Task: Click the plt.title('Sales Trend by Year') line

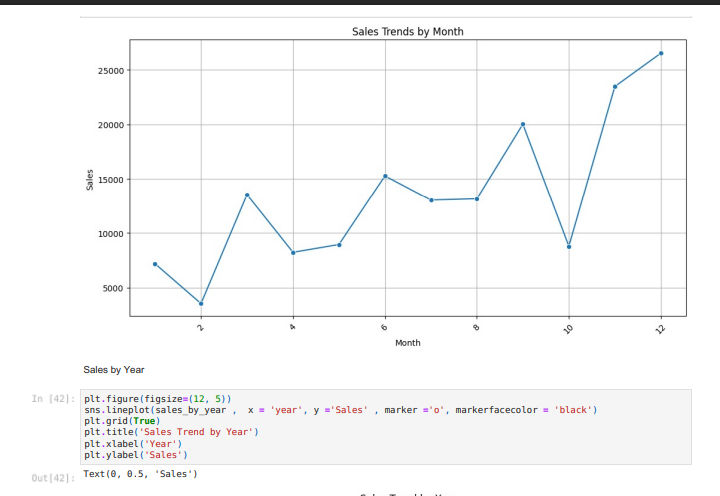Action: 171,432
